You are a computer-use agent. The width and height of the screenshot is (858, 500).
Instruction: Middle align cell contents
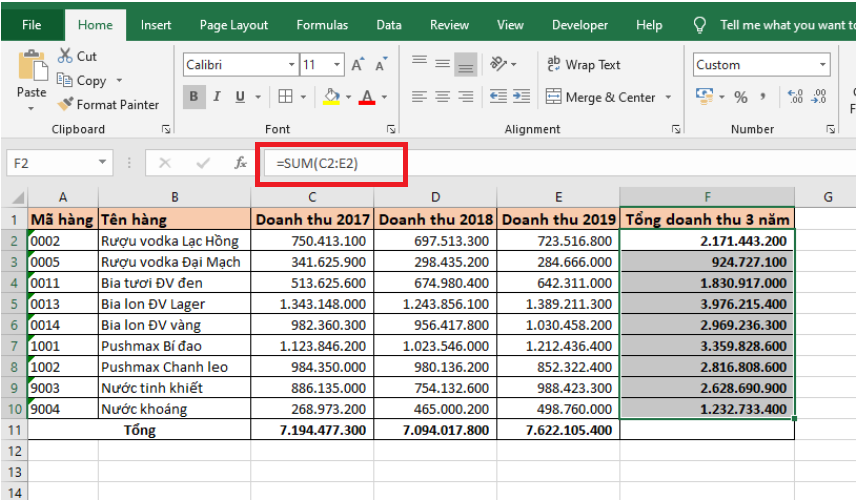coord(443,64)
